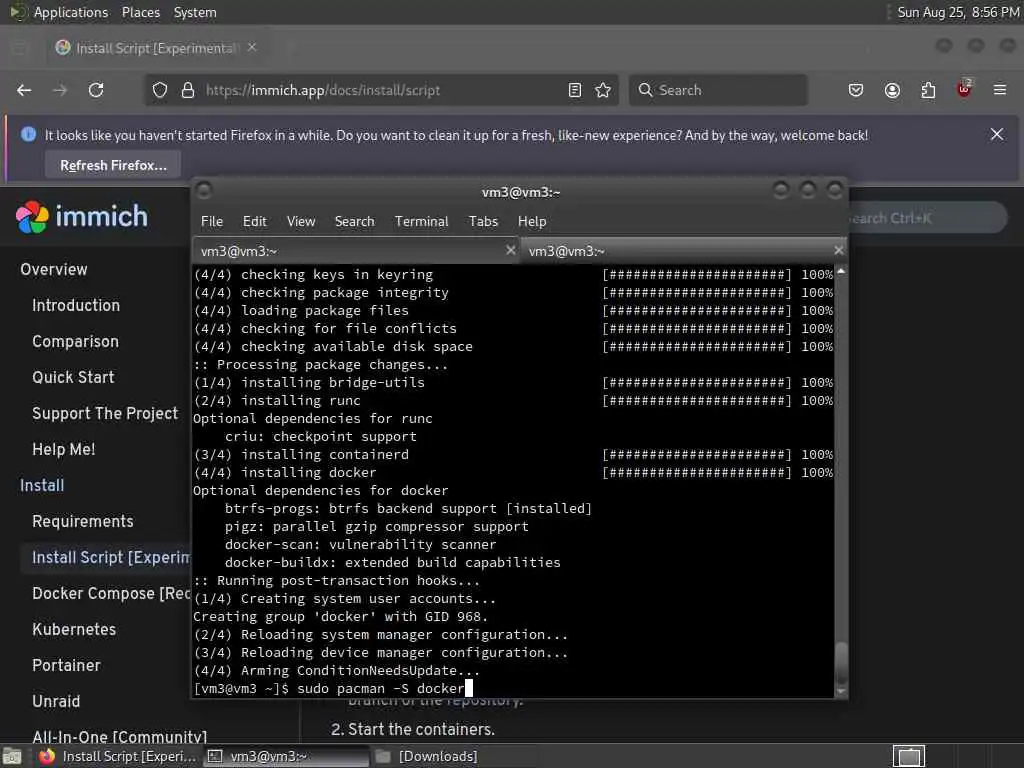The image size is (1024, 768).
Task: Open the Applications menu
Action: (71, 12)
